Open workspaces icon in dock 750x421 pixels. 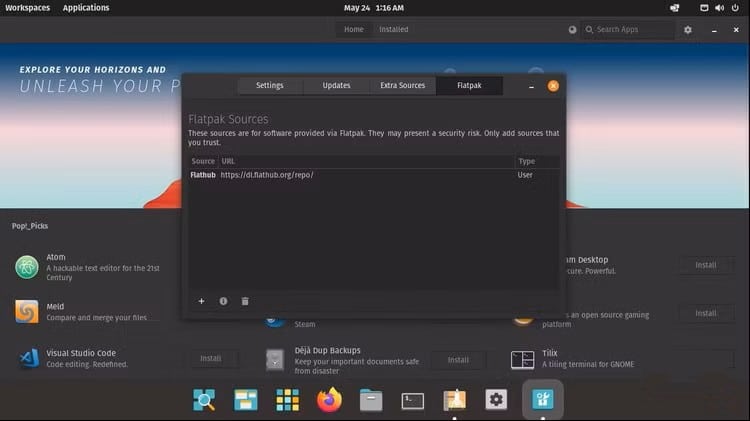246,400
